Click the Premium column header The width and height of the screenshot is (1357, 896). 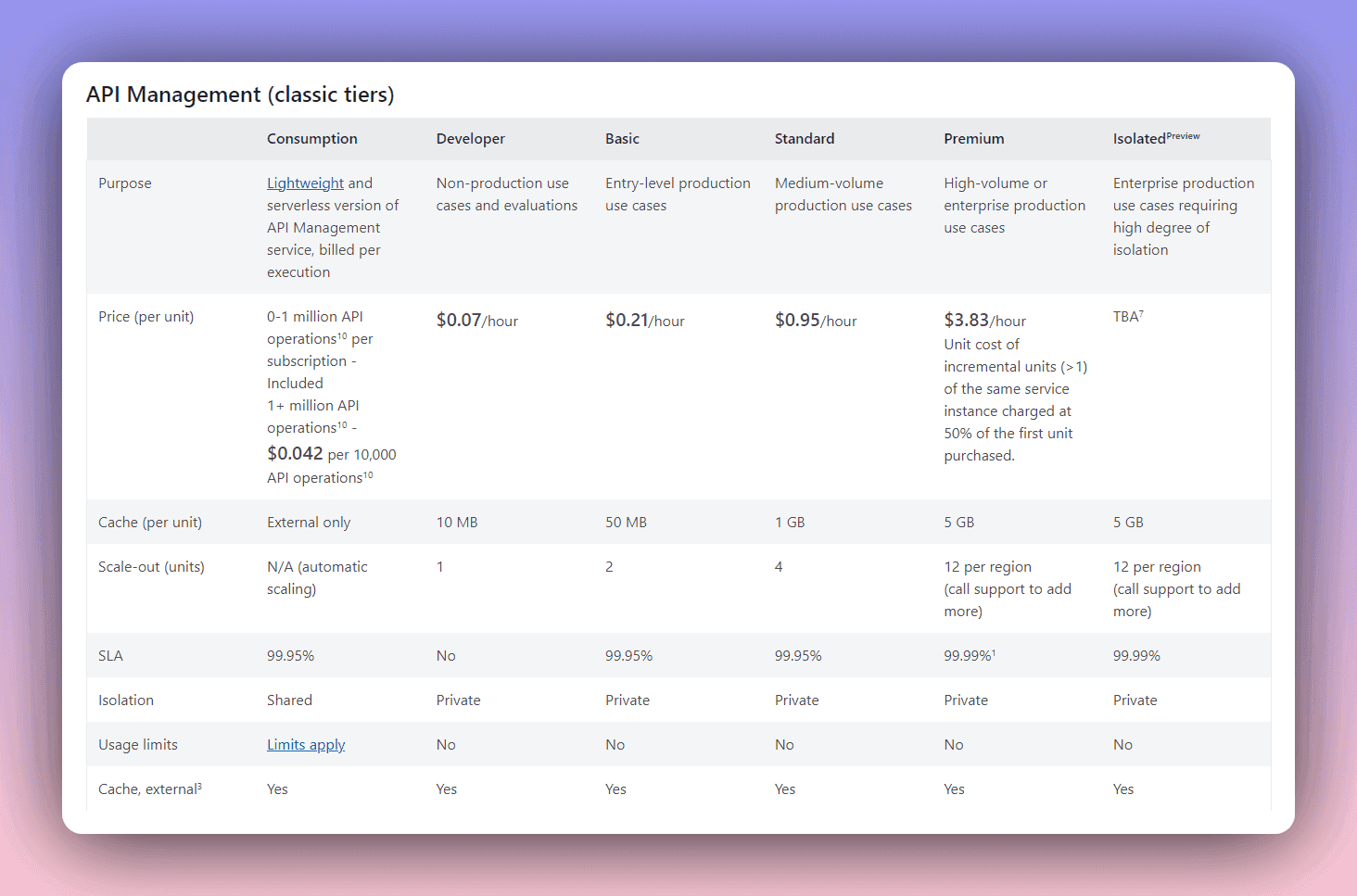click(973, 139)
